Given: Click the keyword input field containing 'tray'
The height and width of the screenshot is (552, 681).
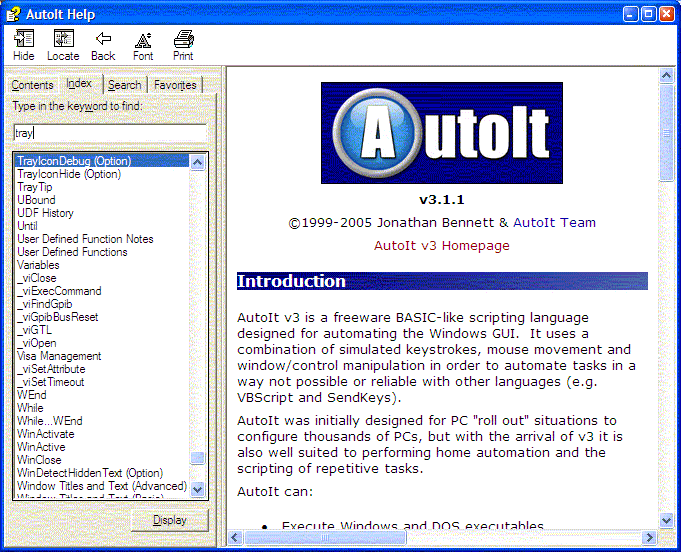Looking at the screenshot, I should [110, 133].
